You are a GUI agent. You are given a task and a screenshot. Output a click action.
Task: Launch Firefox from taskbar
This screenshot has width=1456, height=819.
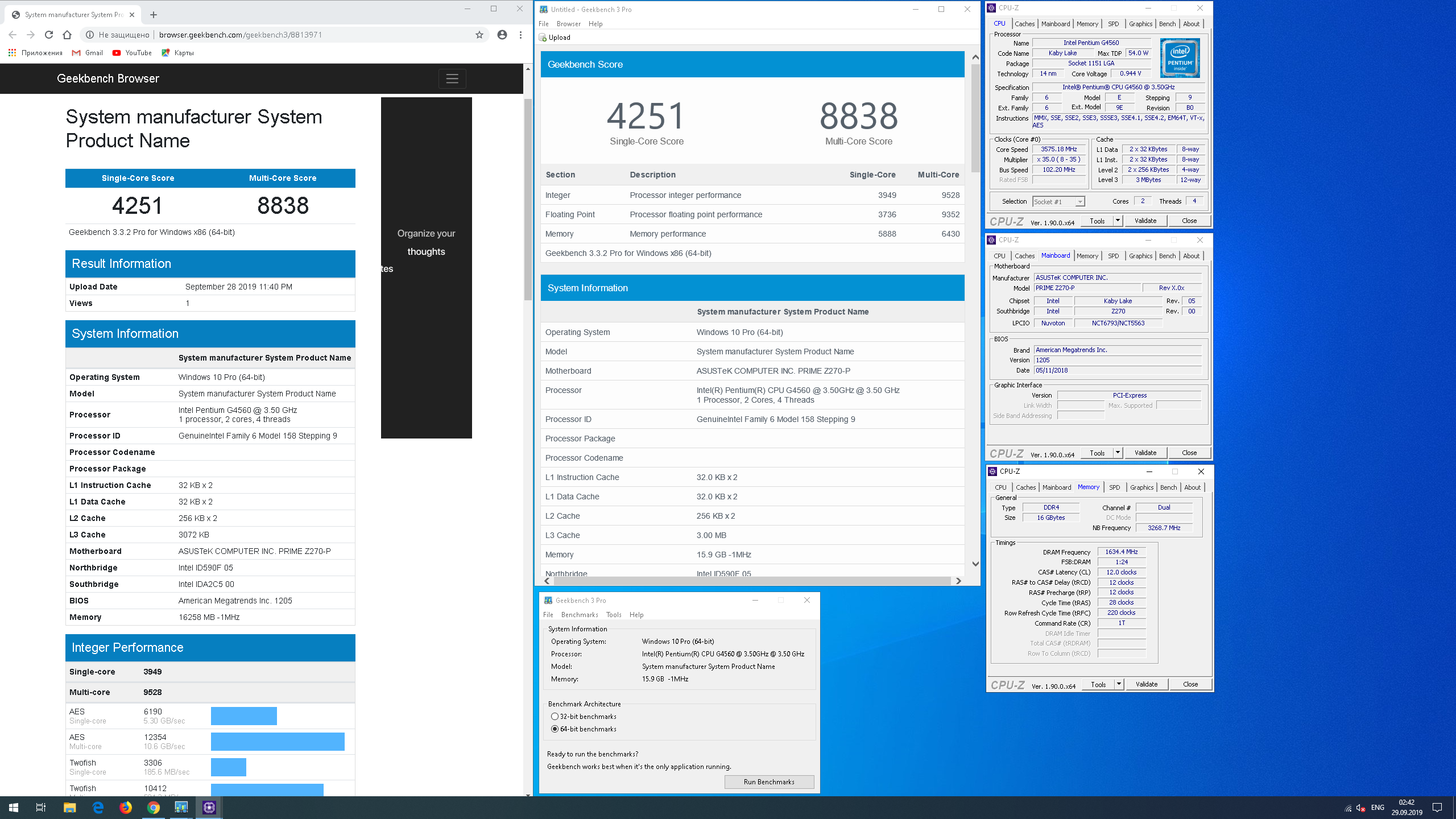126,808
